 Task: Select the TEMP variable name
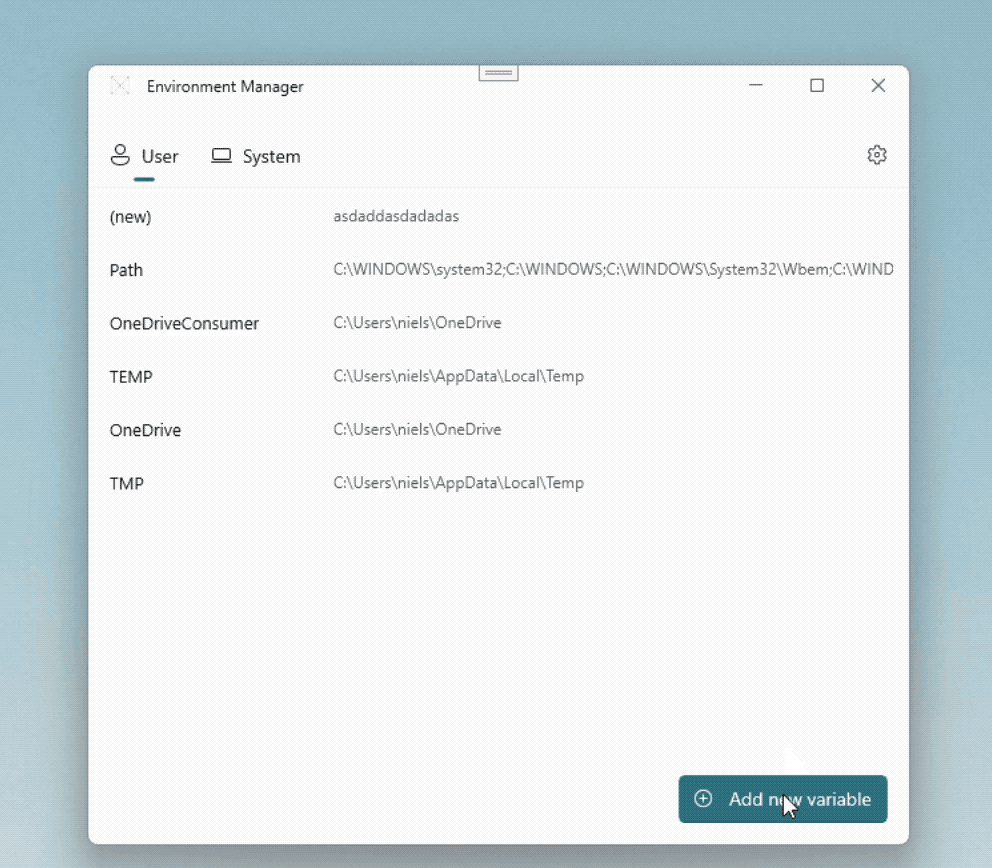pos(131,377)
